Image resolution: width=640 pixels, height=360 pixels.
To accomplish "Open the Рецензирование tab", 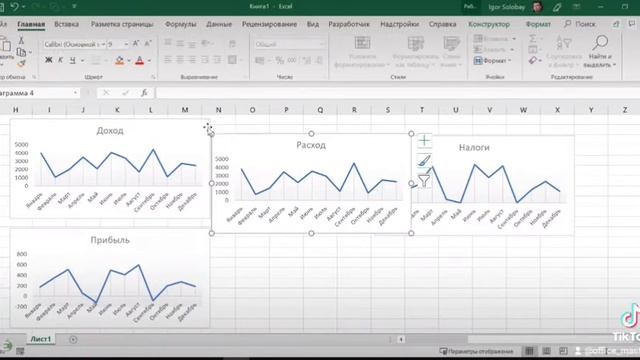I will pos(269,24).
